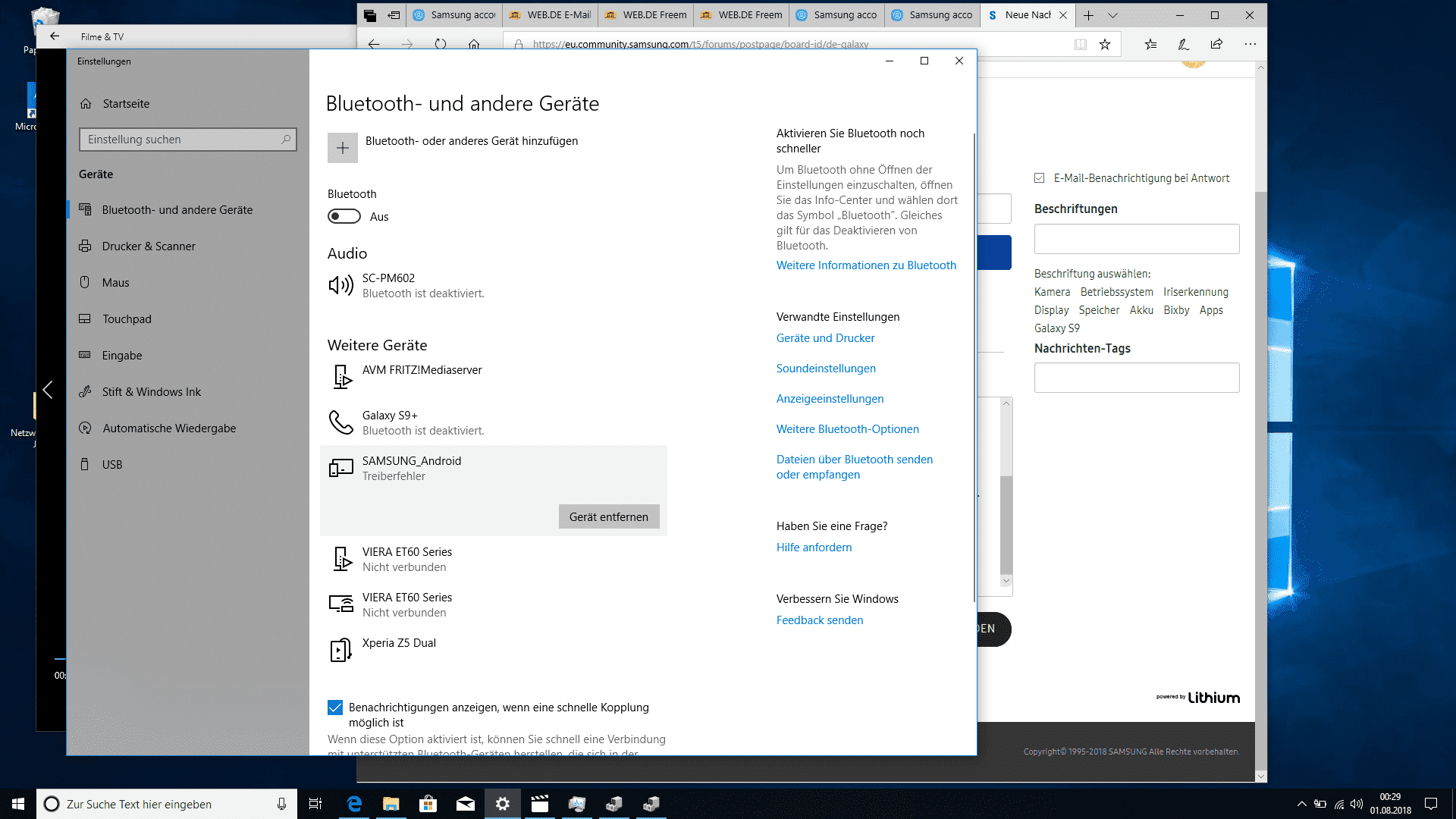Open Automatische Wiedergabe settings
This screenshot has height=819, width=1456.
pos(188,428)
